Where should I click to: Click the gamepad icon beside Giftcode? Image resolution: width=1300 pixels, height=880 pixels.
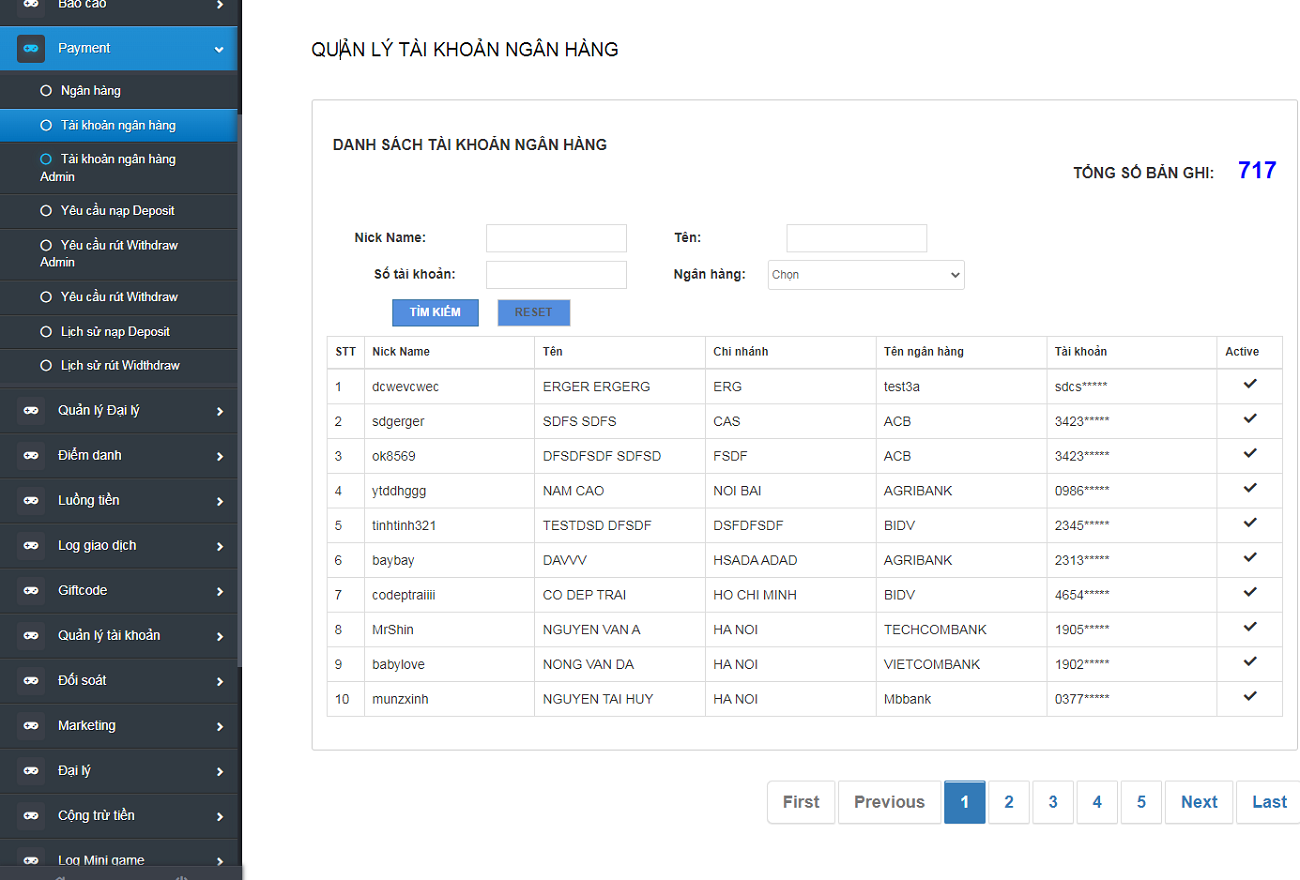pyautogui.click(x=31, y=591)
